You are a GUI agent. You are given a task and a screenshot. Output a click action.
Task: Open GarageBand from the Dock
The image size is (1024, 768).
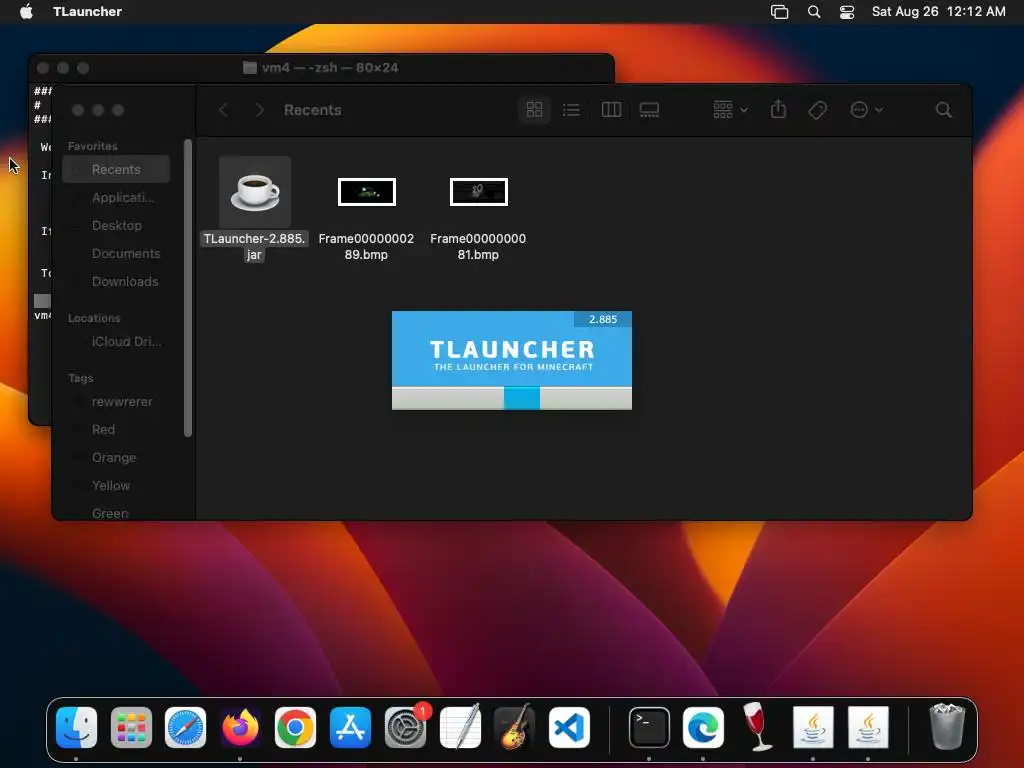(x=515, y=726)
